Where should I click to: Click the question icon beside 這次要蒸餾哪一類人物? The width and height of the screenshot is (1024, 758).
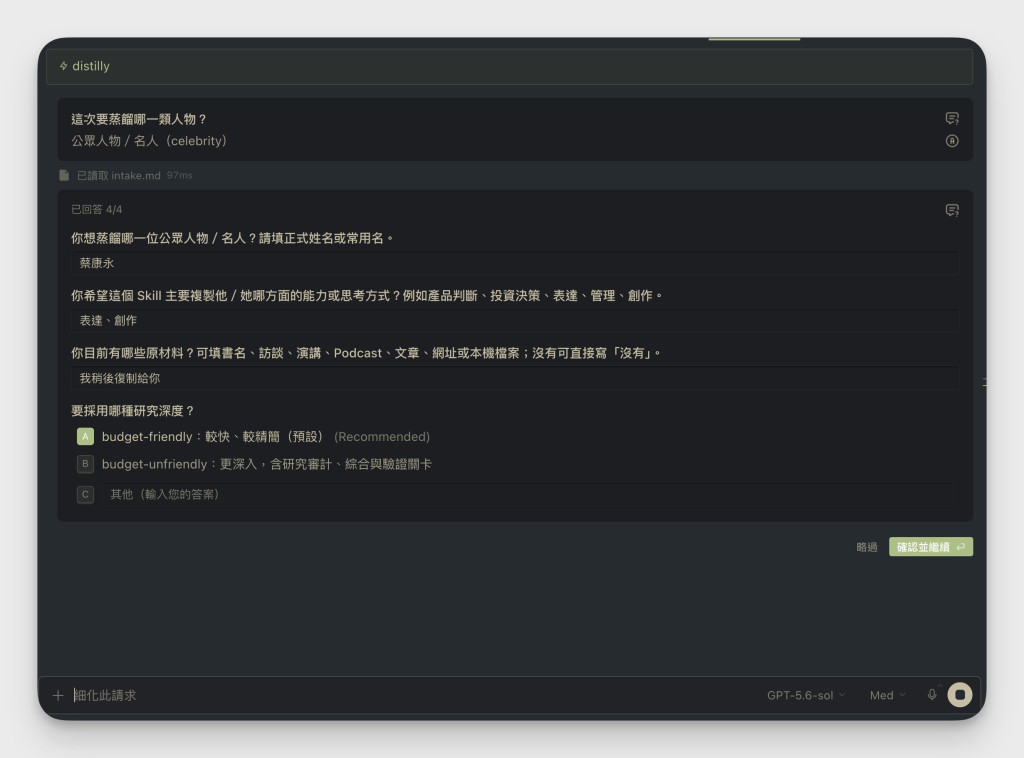point(952,118)
